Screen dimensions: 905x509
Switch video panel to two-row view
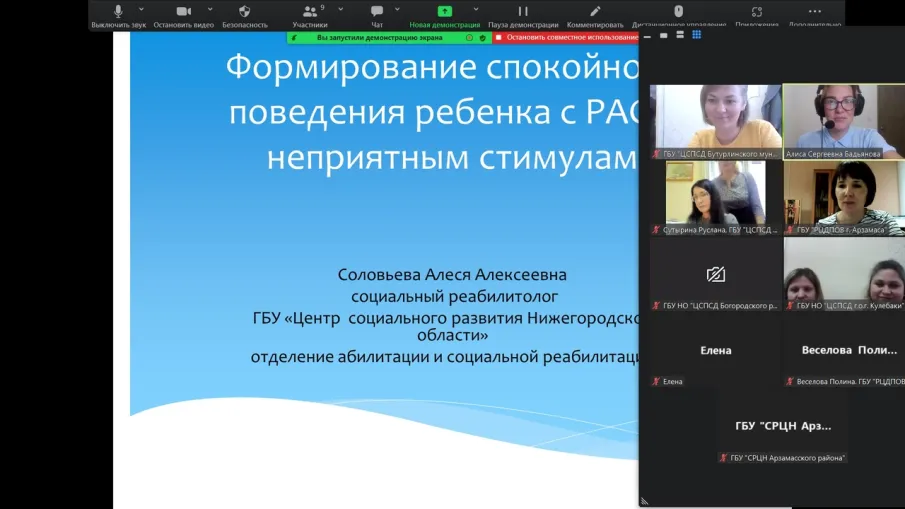coord(680,35)
